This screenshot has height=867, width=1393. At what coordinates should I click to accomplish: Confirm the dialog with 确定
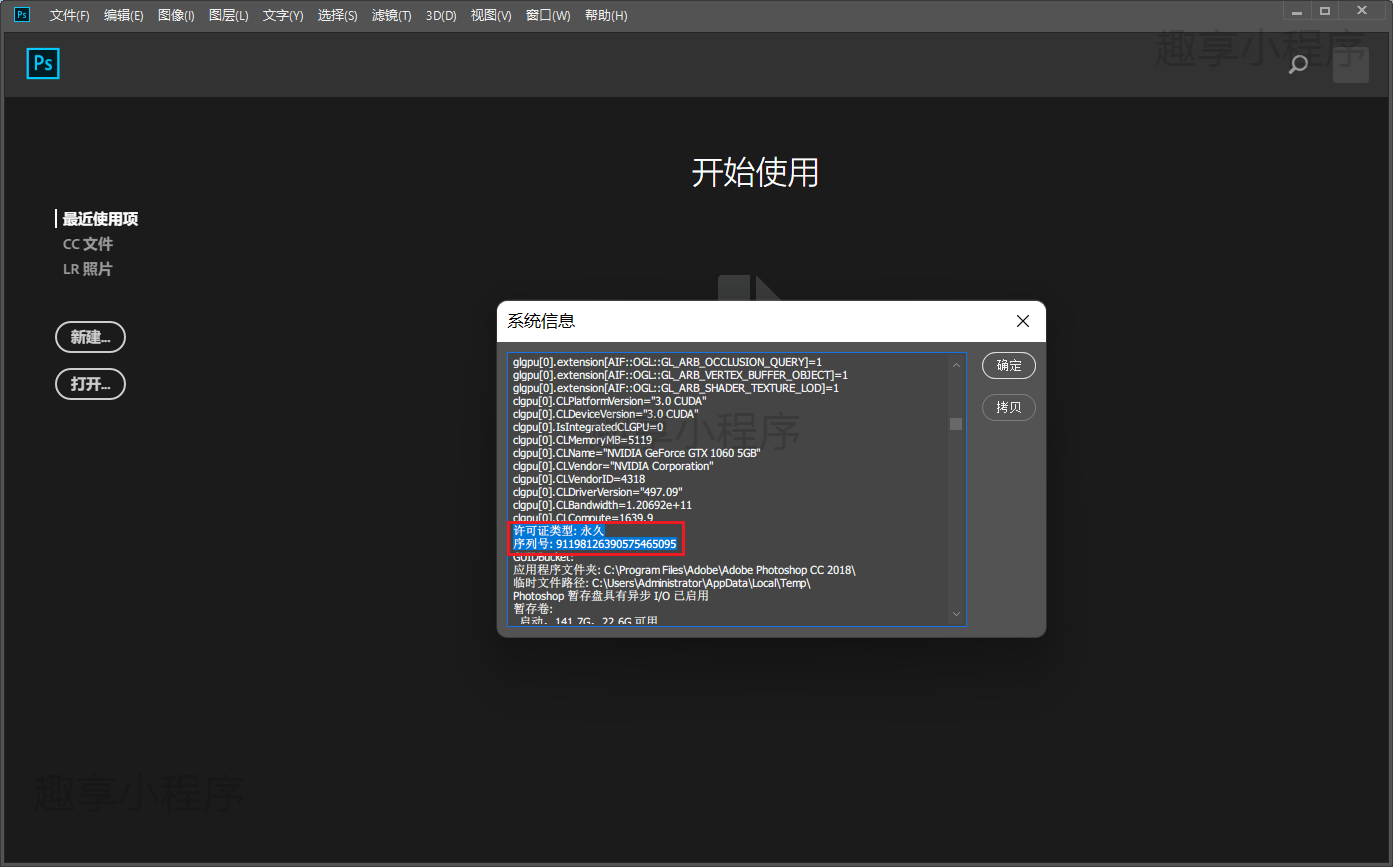pyautogui.click(x=1009, y=366)
